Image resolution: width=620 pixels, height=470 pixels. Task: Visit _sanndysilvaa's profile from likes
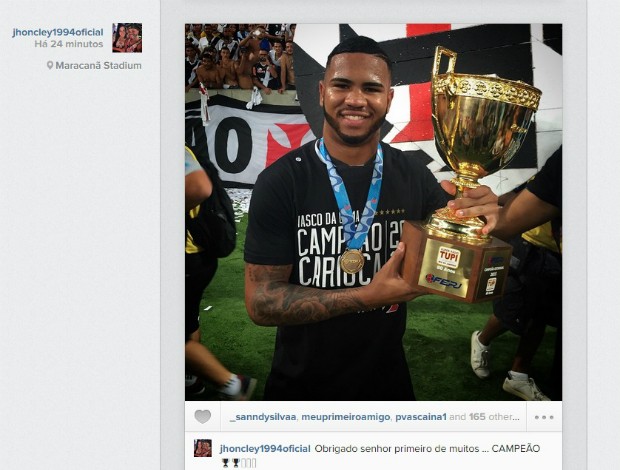pyautogui.click(x=263, y=417)
